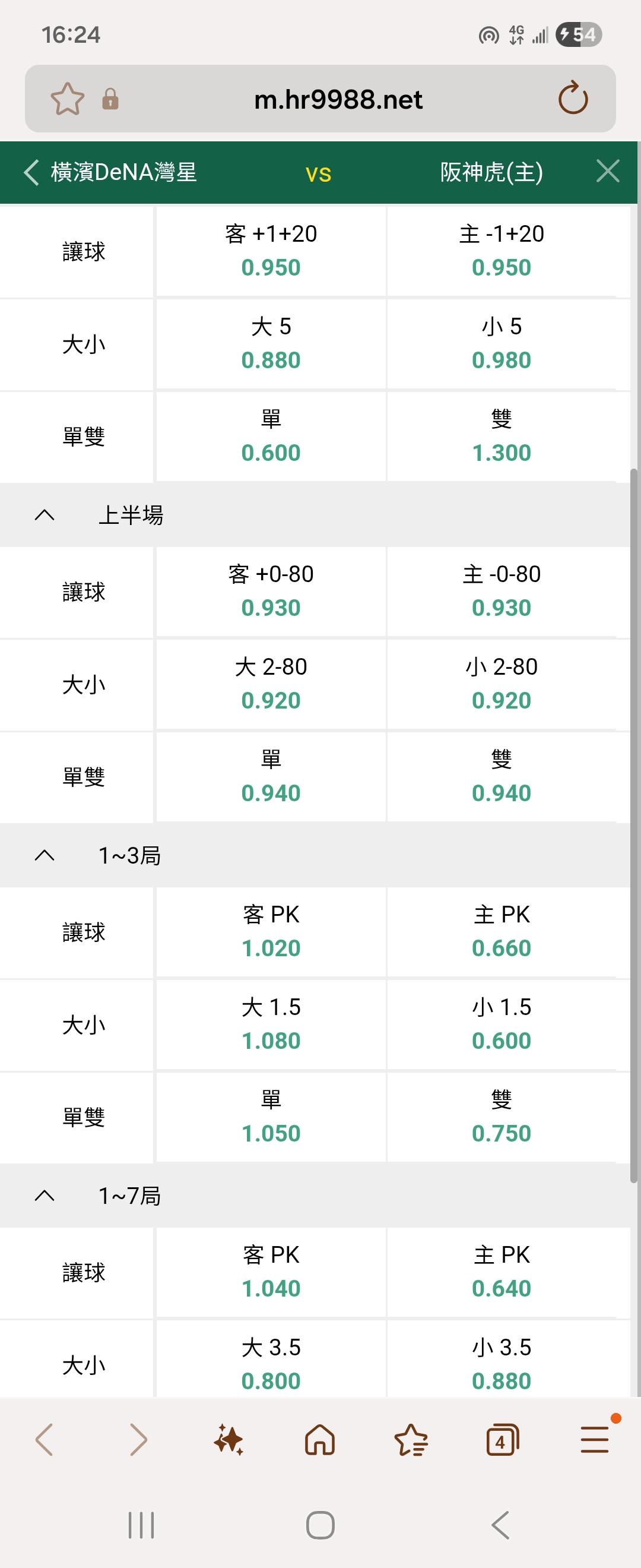Reload the page with refresh icon
Screen dimensions: 641x1568
click(572, 99)
